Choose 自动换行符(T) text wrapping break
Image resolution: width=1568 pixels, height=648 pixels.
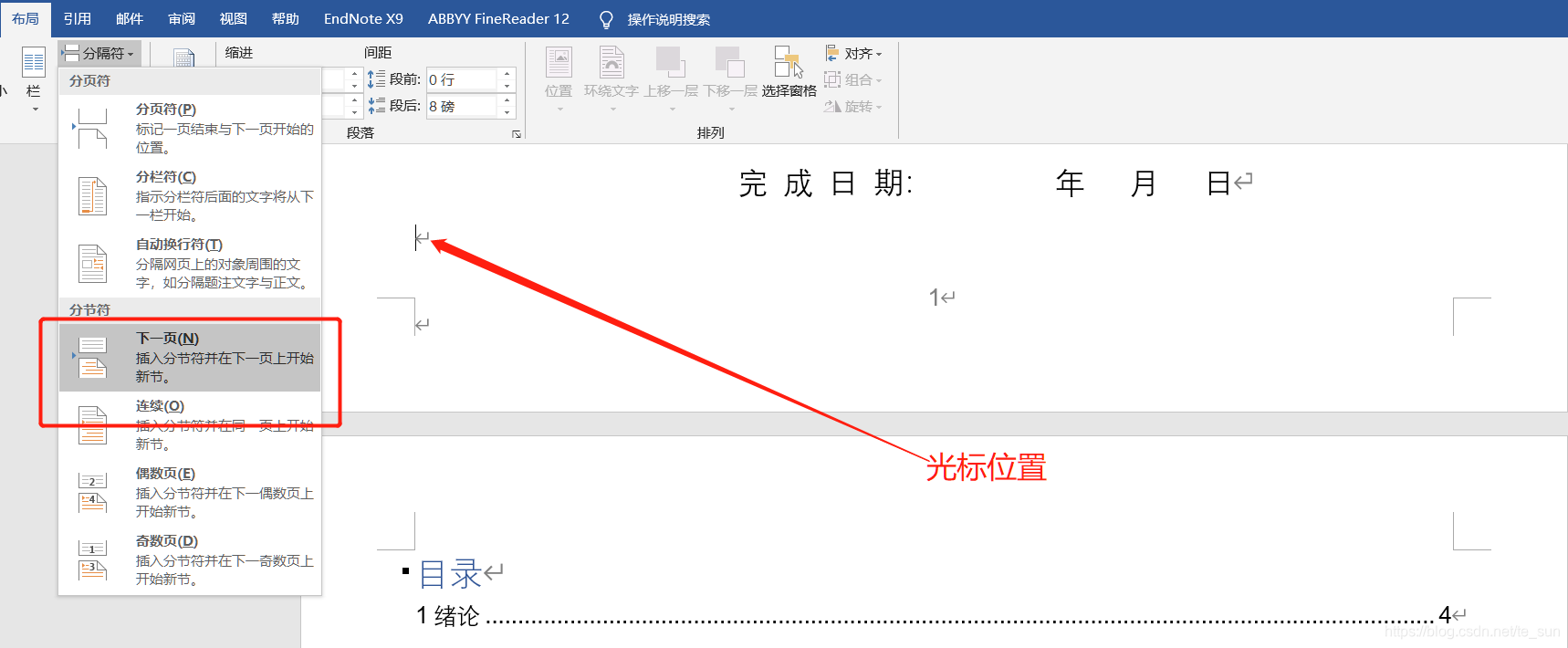pyautogui.click(x=190, y=263)
